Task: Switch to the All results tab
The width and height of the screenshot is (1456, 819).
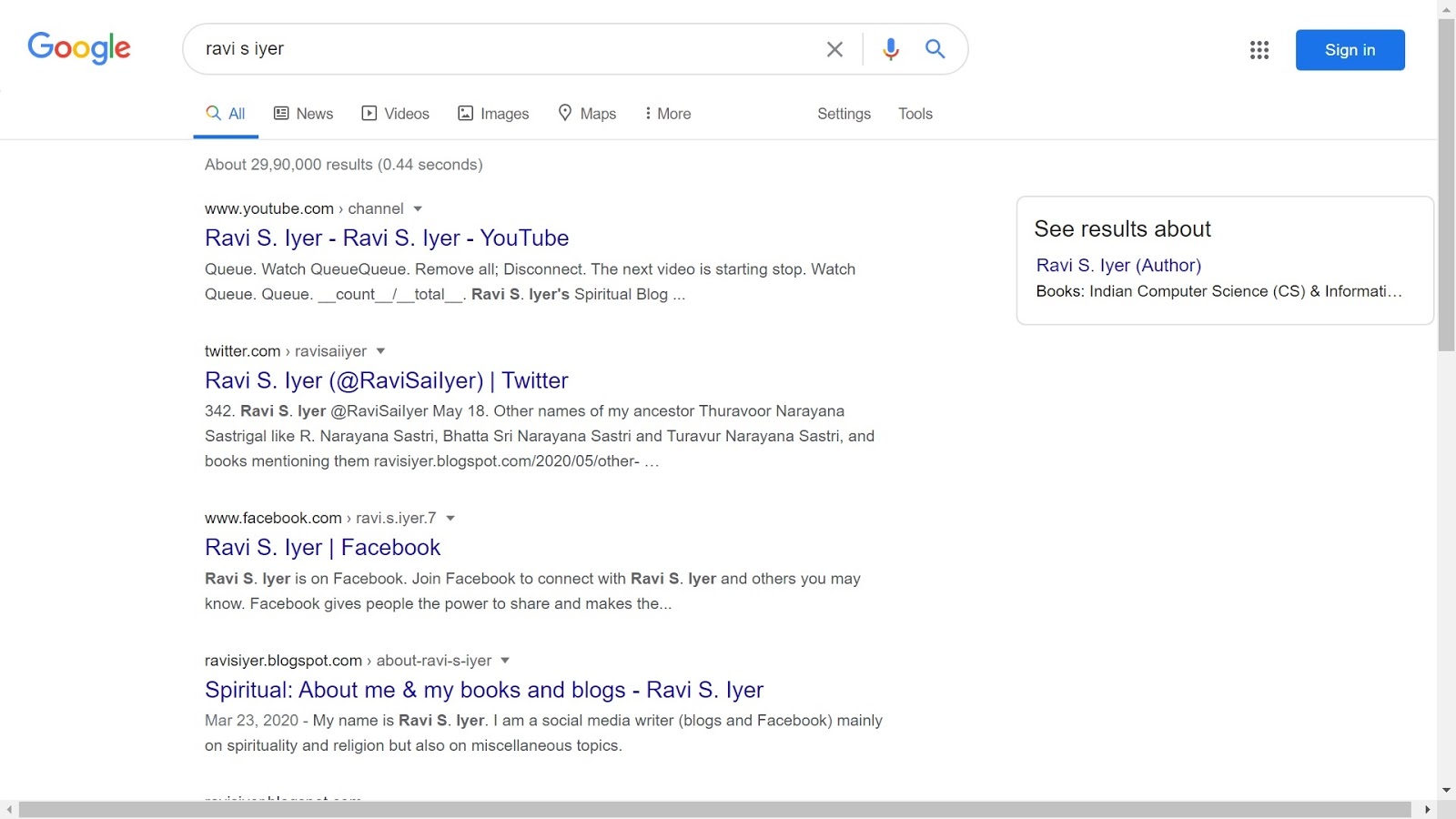Action: point(225,113)
